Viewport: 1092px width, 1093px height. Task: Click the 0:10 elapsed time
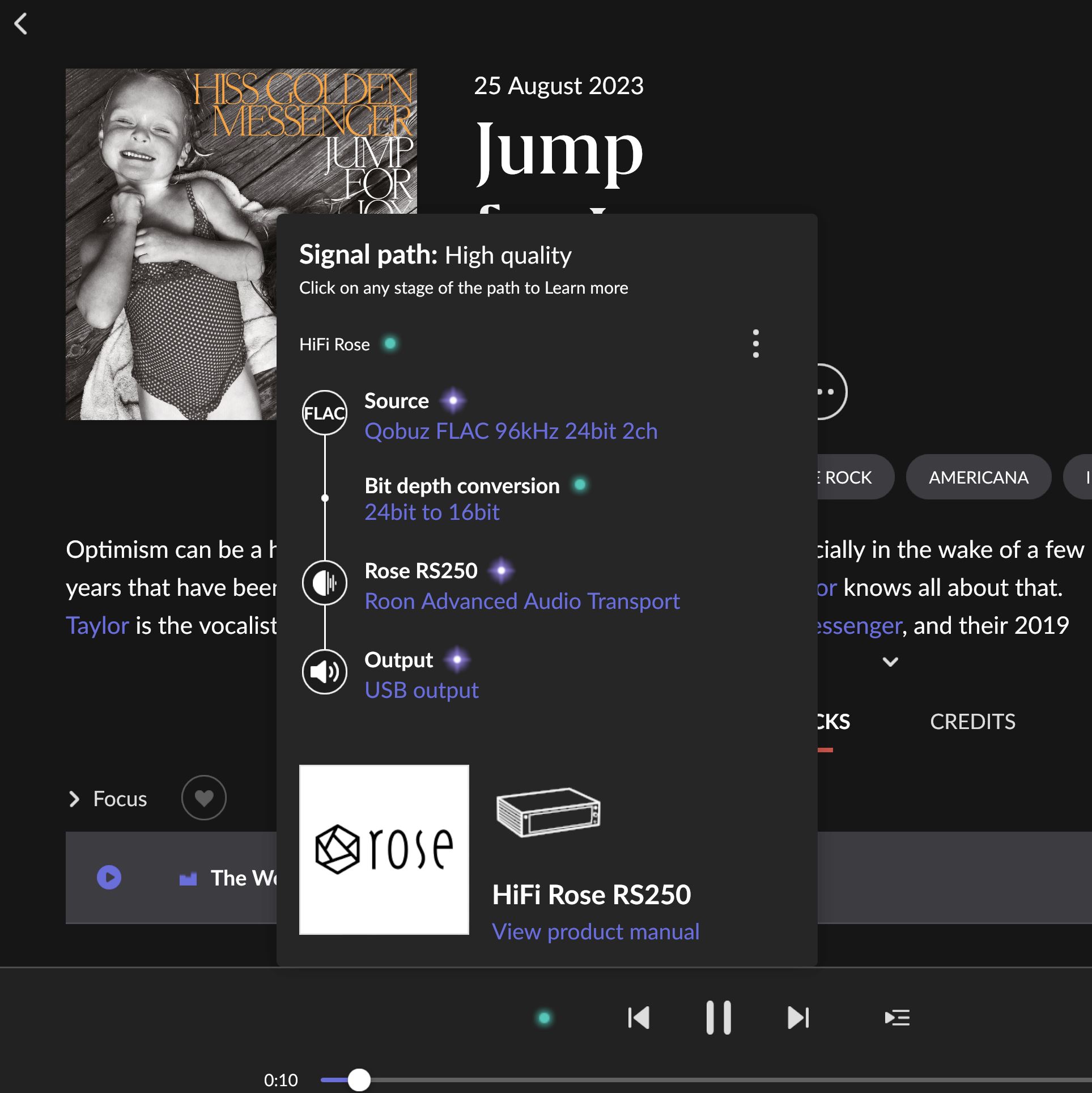click(281, 1080)
